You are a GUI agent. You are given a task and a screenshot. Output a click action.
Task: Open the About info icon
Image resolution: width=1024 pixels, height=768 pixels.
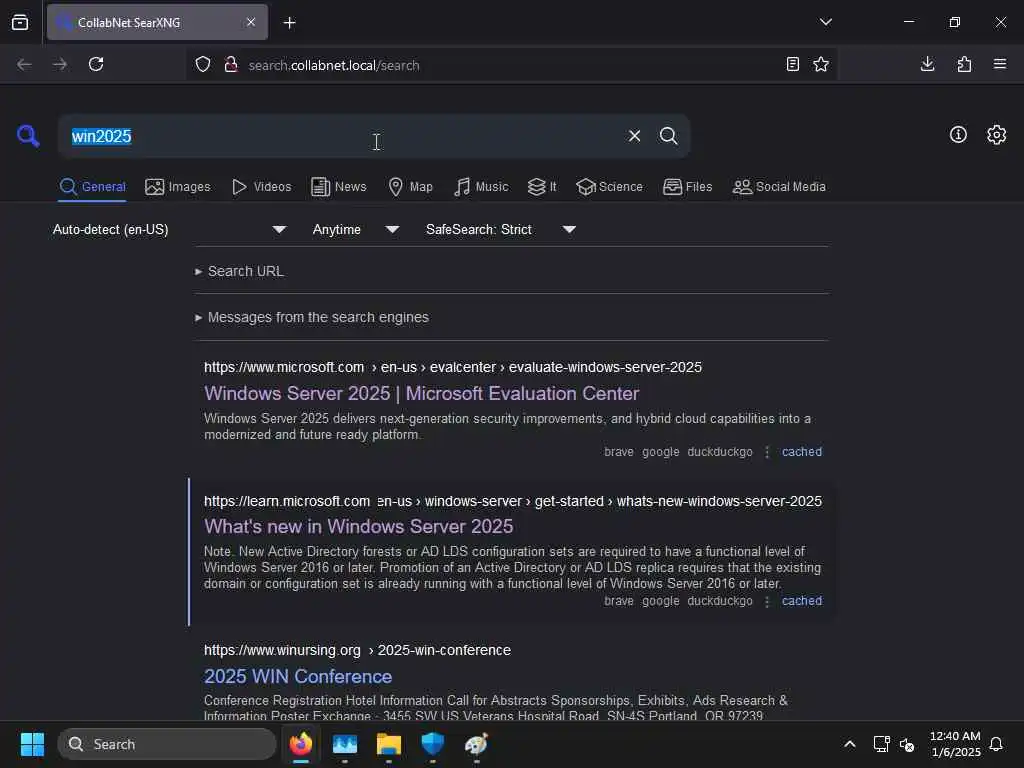[x=957, y=135]
